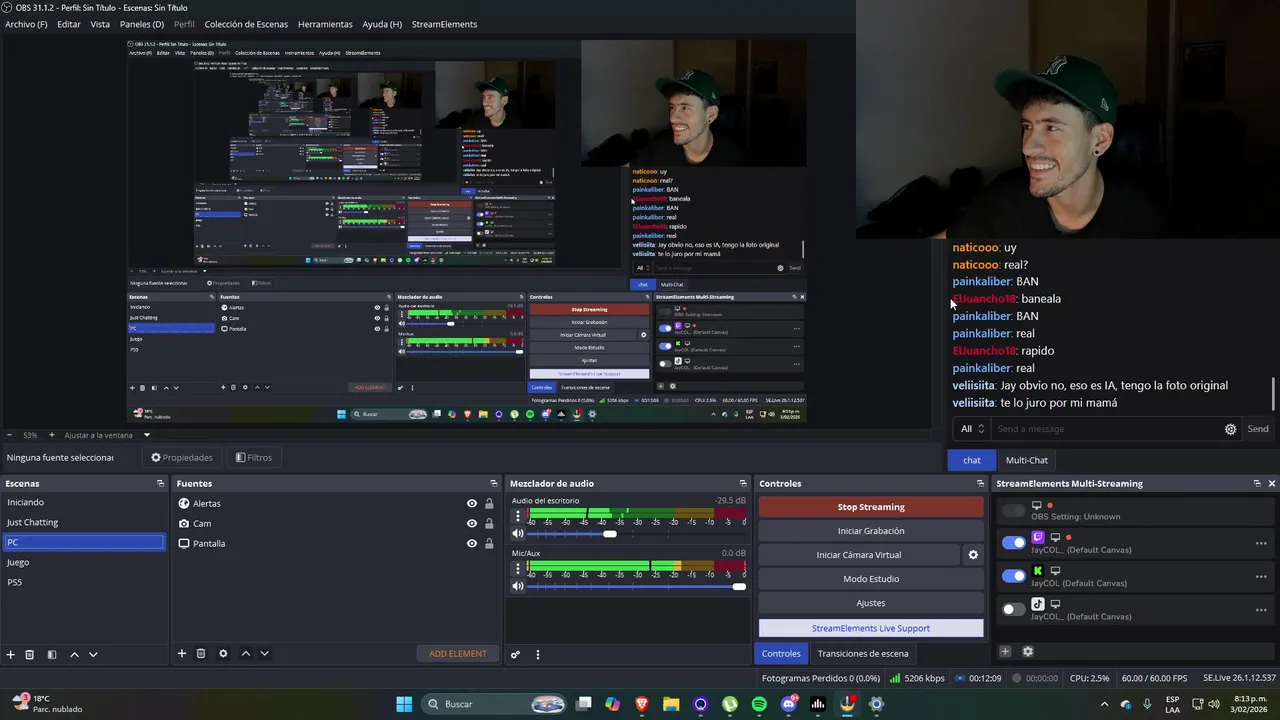Mute Audio del escritorio speaker icon

[517, 534]
